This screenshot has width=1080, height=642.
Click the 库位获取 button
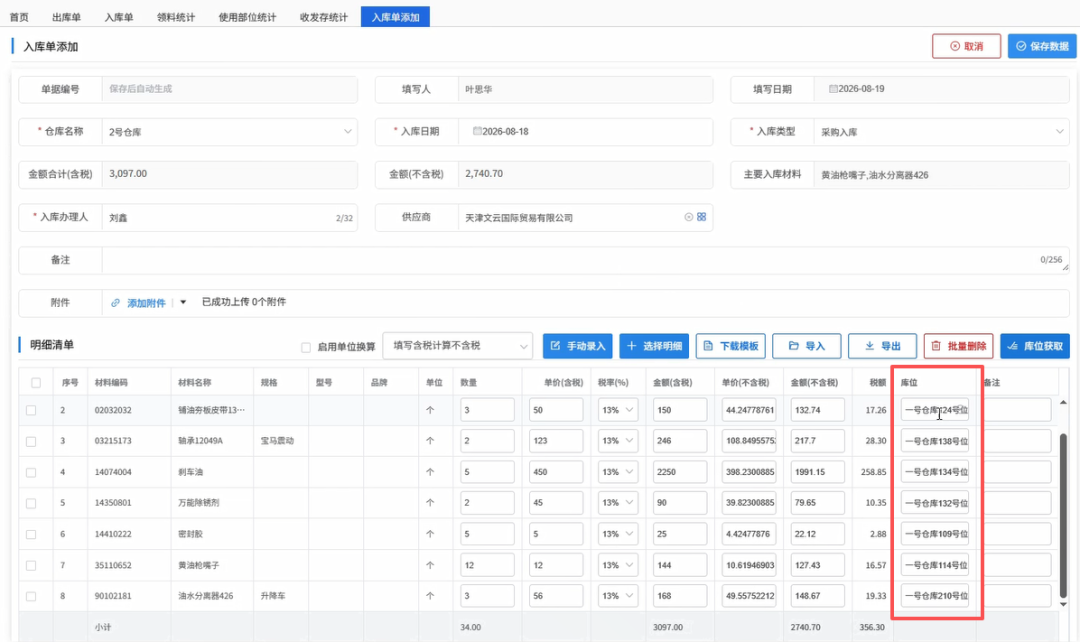click(1035, 346)
